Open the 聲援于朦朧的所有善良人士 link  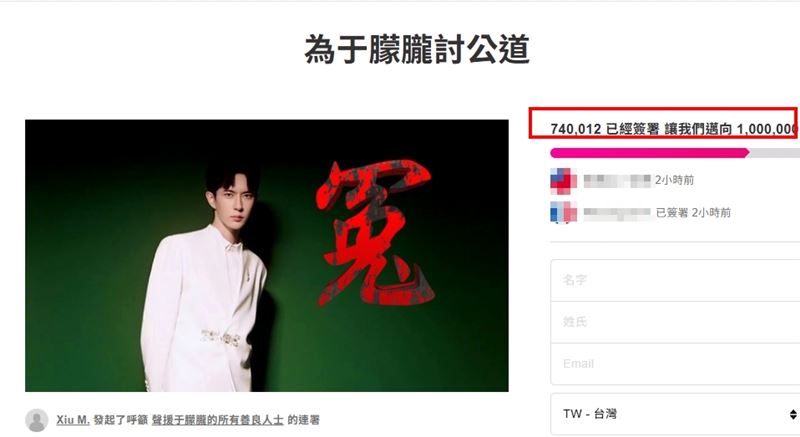[x=217, y=420]
